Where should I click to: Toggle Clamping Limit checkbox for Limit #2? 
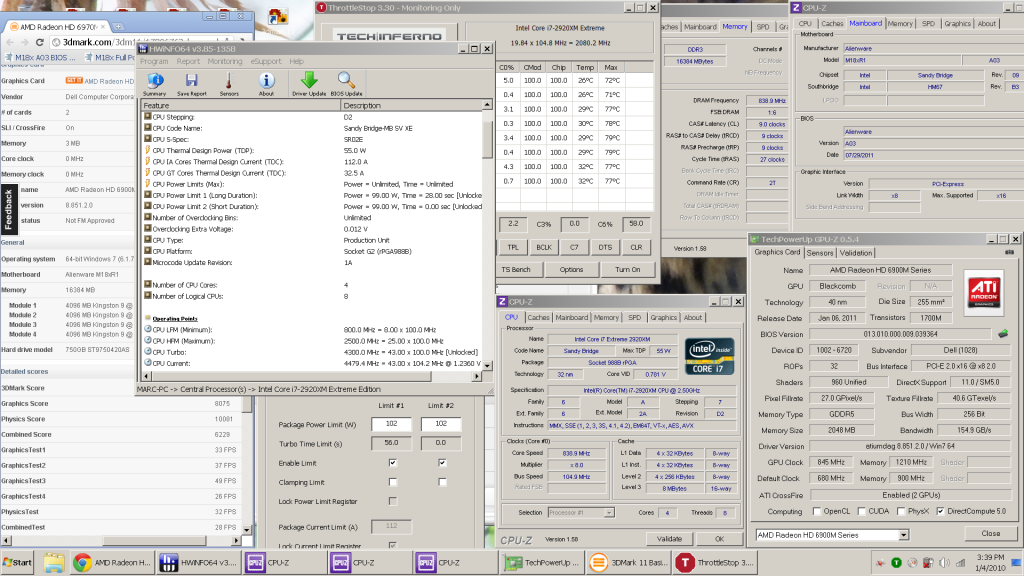(x=442, y=482)
